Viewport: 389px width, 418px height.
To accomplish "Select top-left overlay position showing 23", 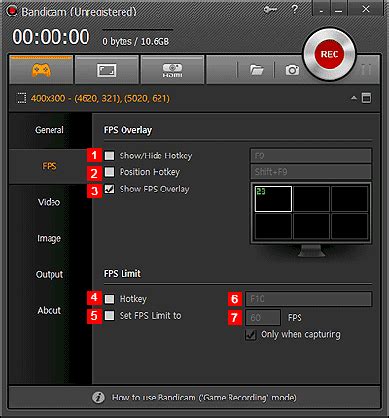I will tap(273, 199).
